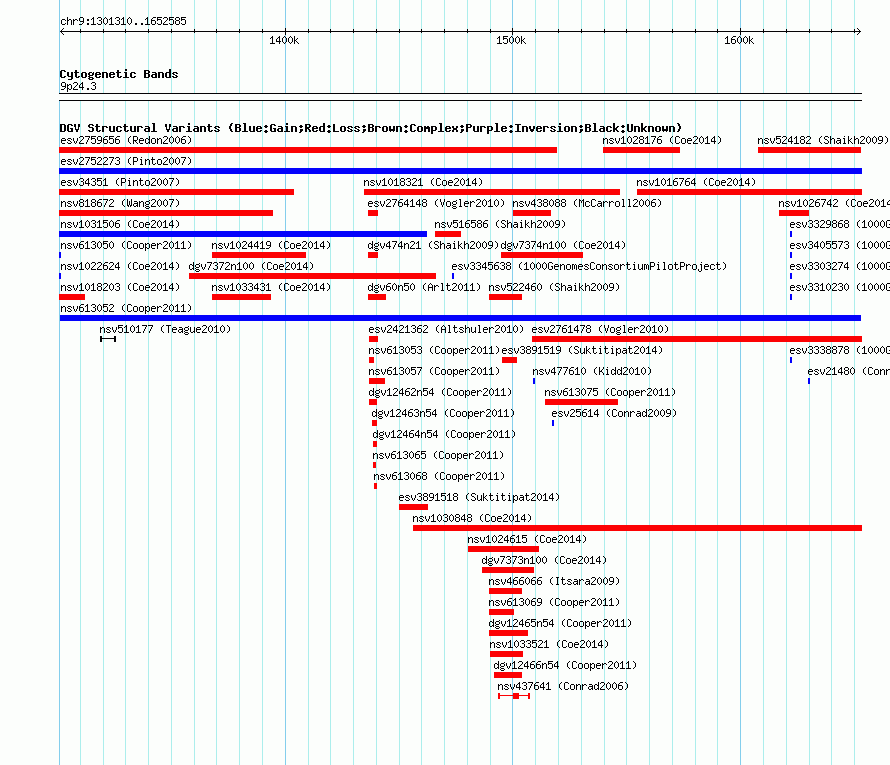Open nsv1028176 (Coe2014) label

point(662,140)
